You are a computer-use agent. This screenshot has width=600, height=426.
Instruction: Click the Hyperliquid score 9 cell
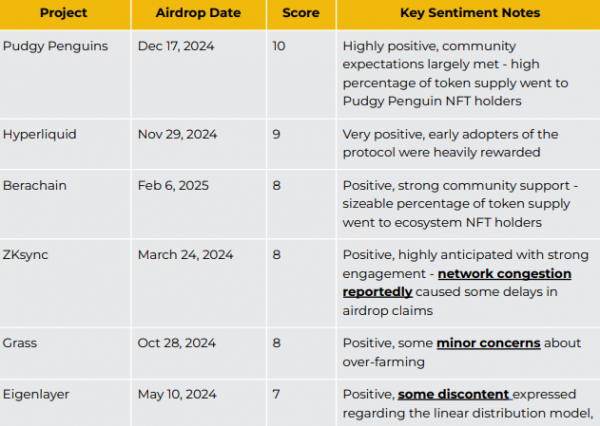(301, 144)
